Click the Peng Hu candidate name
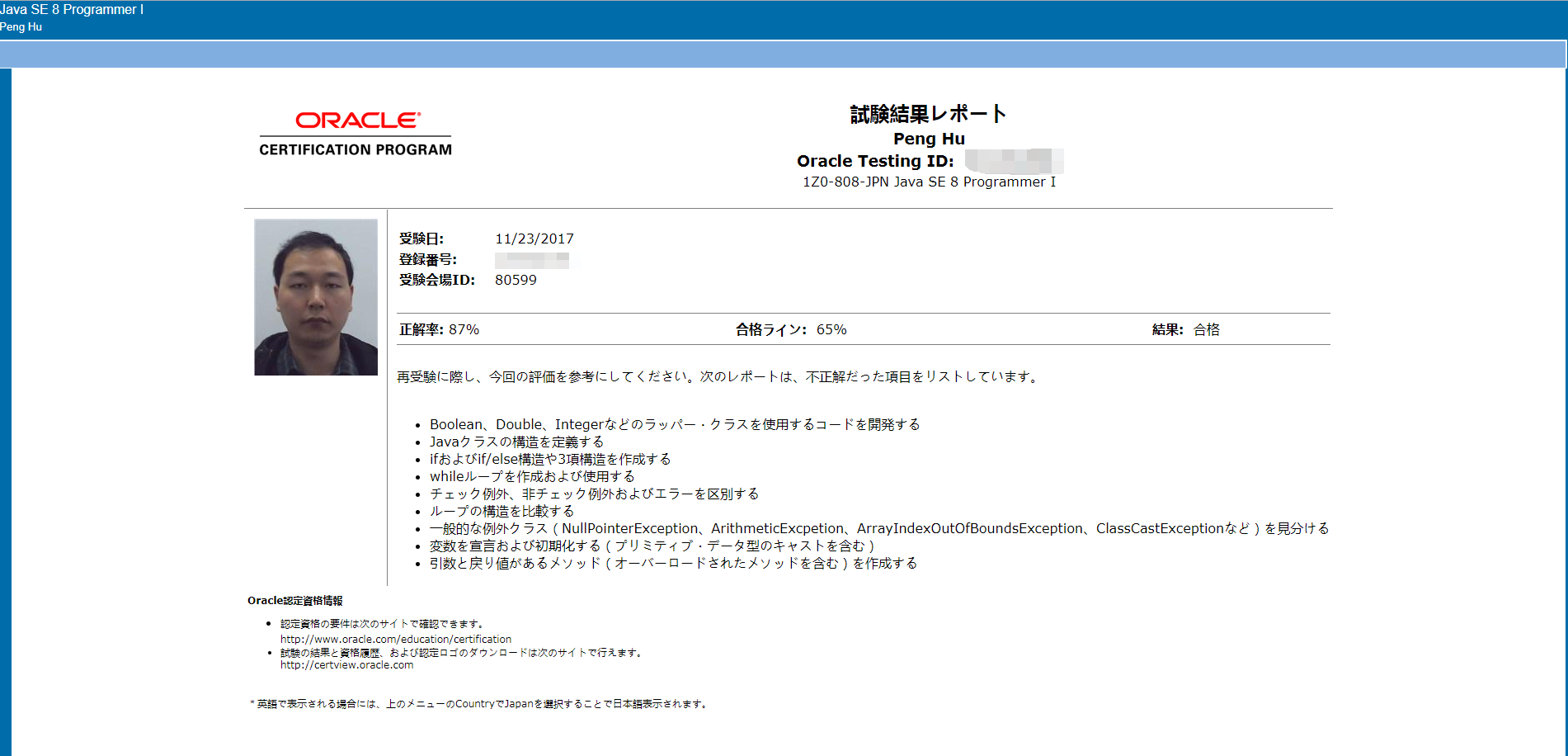1568x756 pixels. [x=929, y=139]
